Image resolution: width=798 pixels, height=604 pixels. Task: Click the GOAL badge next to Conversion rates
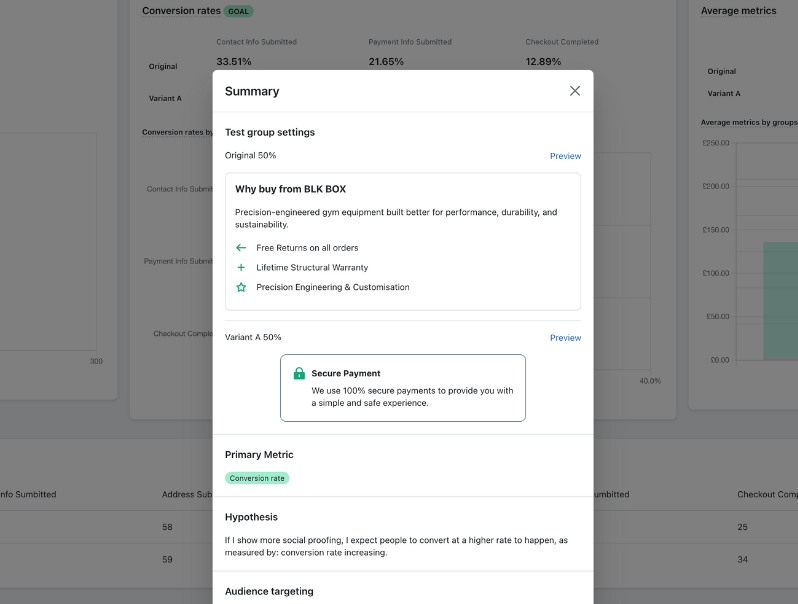pos(239,11)
